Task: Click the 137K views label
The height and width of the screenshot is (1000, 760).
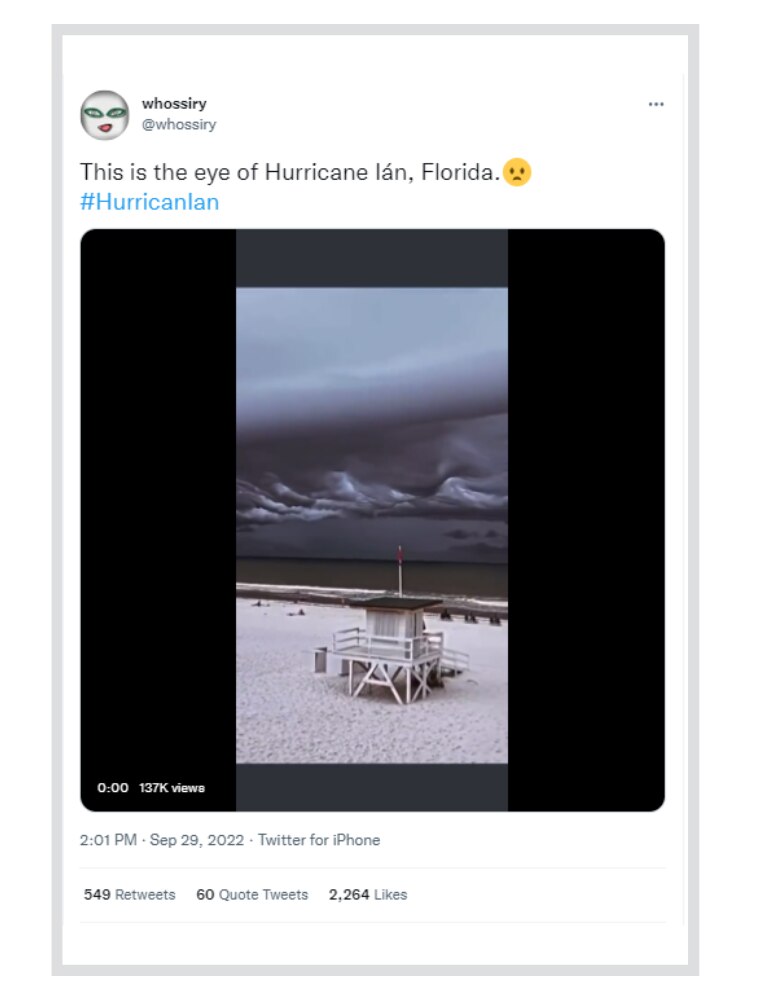Action: click(x=172, y=788)
